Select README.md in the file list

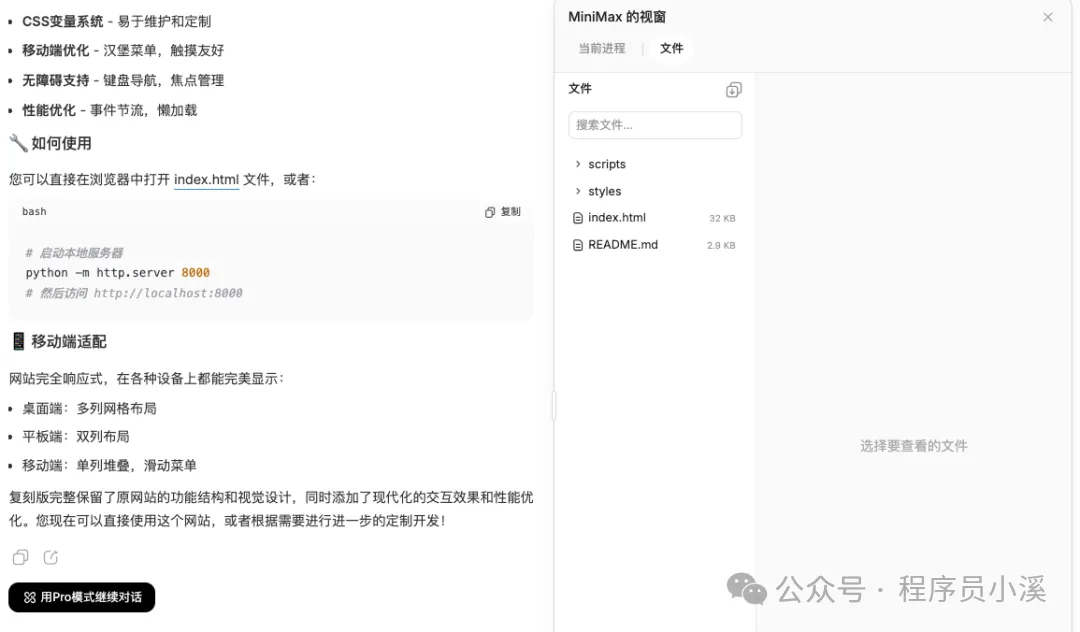click(x=624, y=244)
